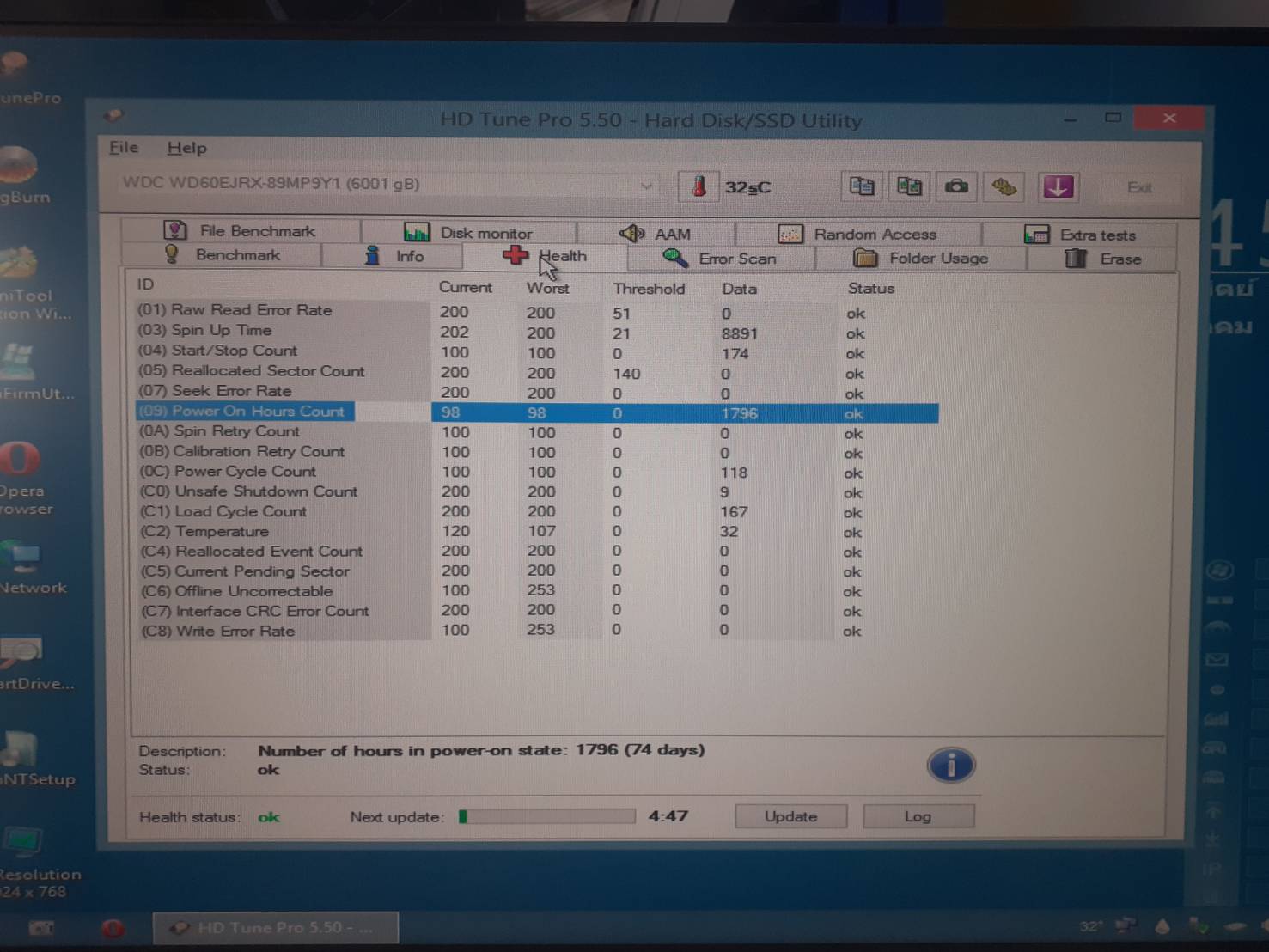Viewport: 1269px width, 952px height.
Task: Open the purple download update icon
Action: click(1058, 186)
